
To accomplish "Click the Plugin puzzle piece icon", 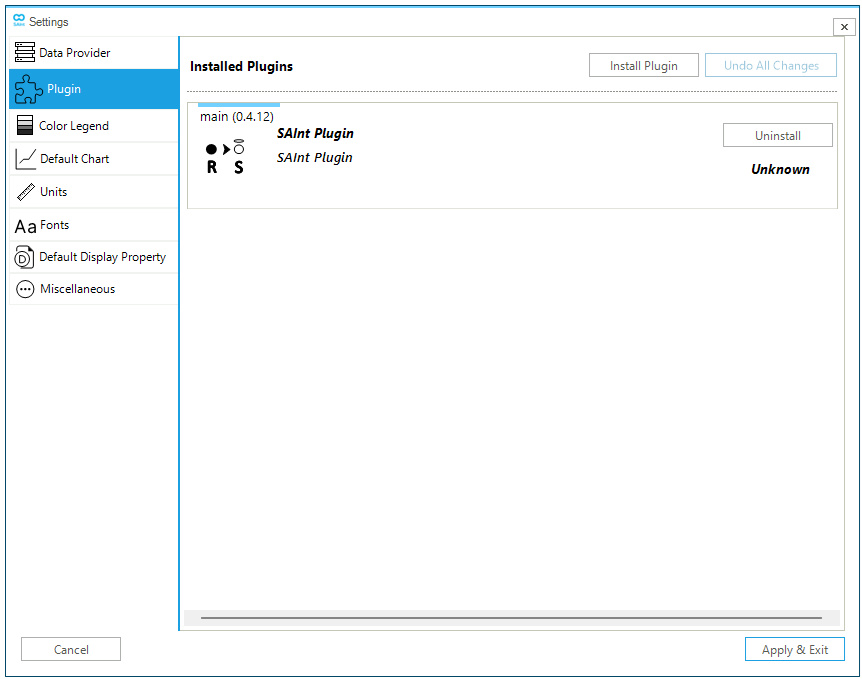I will point(28,89).
